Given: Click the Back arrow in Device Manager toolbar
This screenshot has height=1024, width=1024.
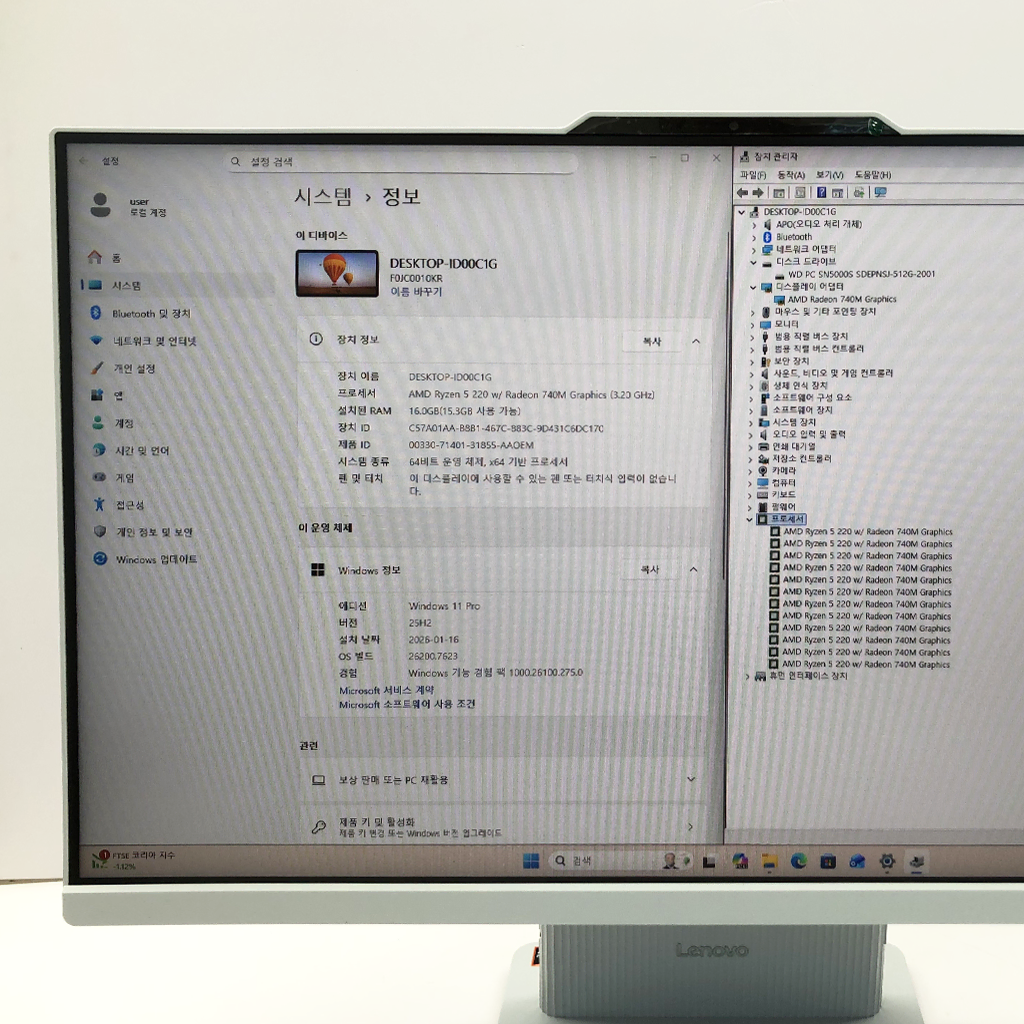Looking at the screenshot, I should [x=743, y=193].
